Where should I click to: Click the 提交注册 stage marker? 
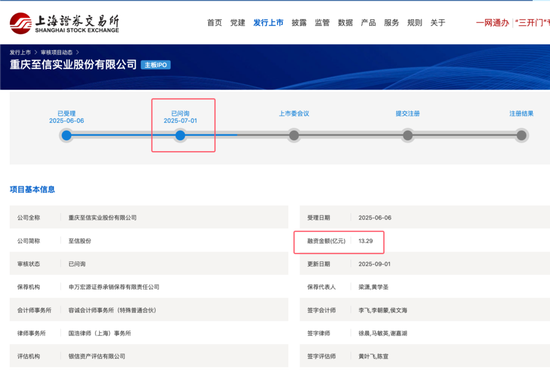point(408,135)
